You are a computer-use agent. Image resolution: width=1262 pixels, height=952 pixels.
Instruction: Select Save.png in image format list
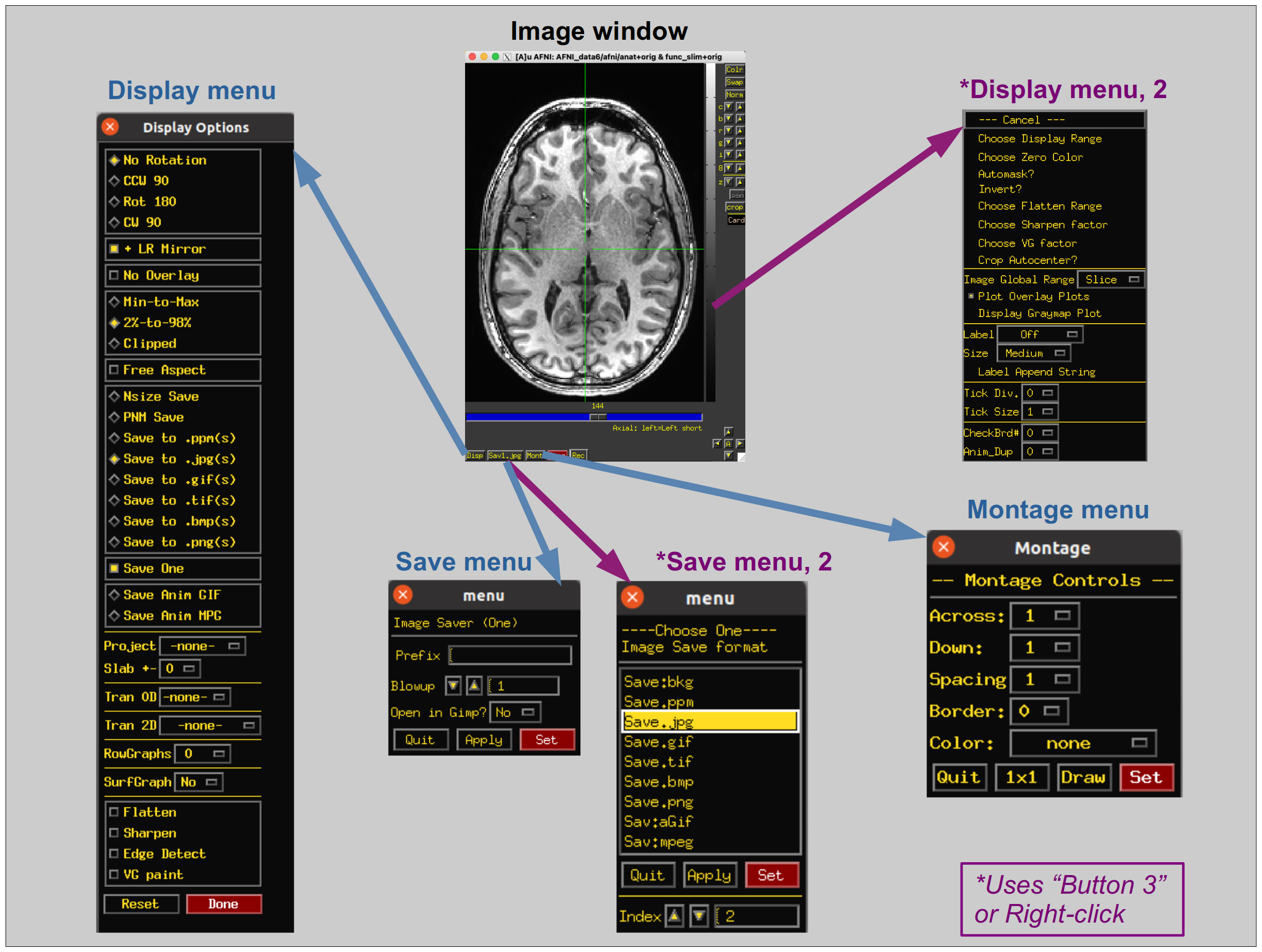tap(659, 802)
